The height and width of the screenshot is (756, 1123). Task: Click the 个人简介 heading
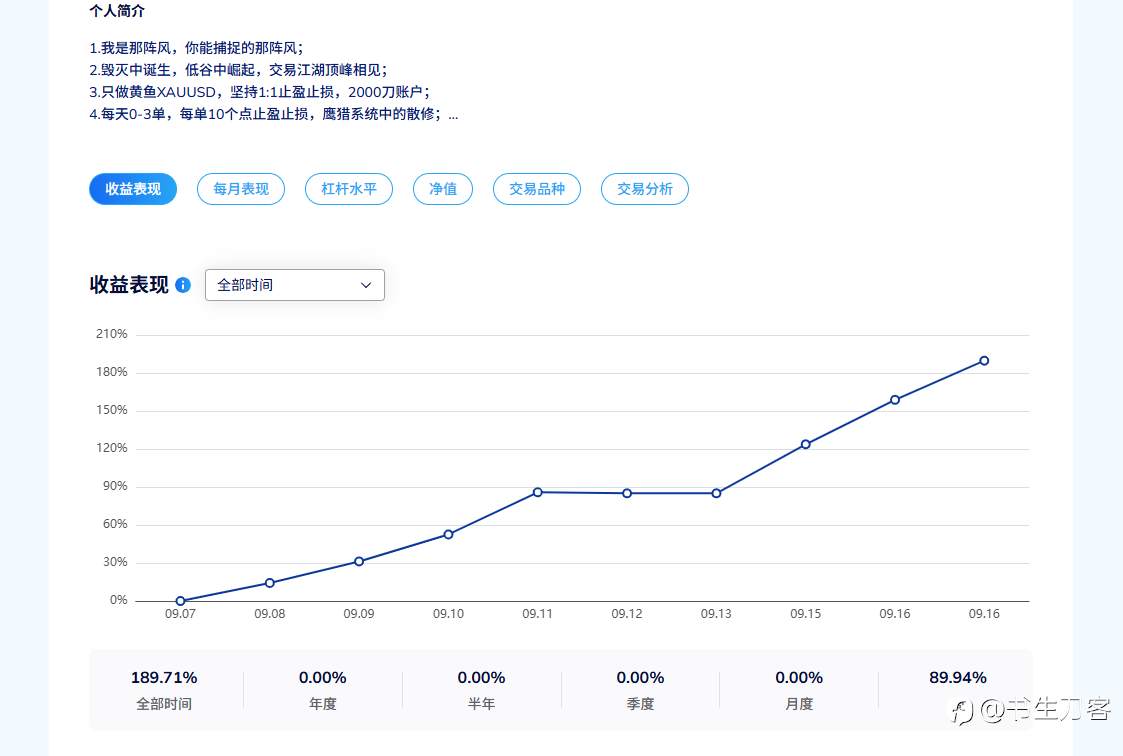coord(117,11)
